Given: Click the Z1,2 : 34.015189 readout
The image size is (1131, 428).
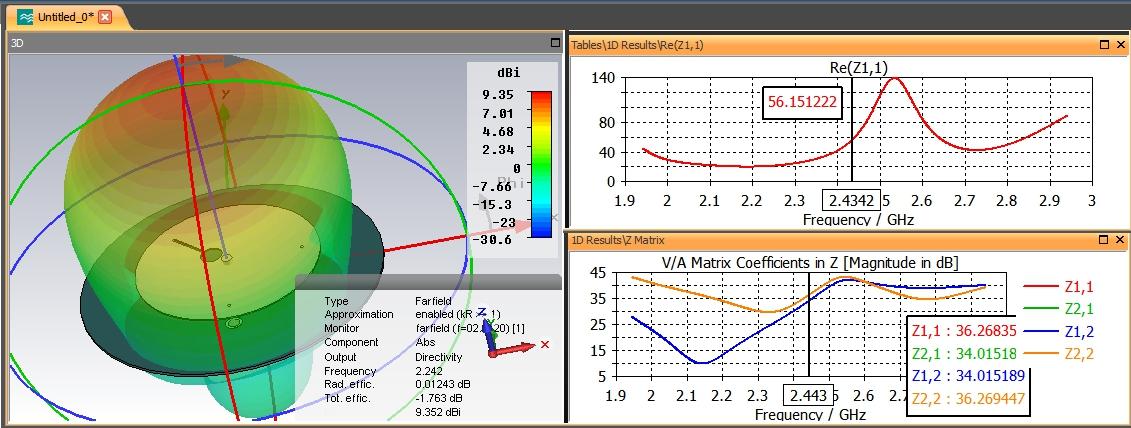Looking at the screenshot, I should click(968, 376).
